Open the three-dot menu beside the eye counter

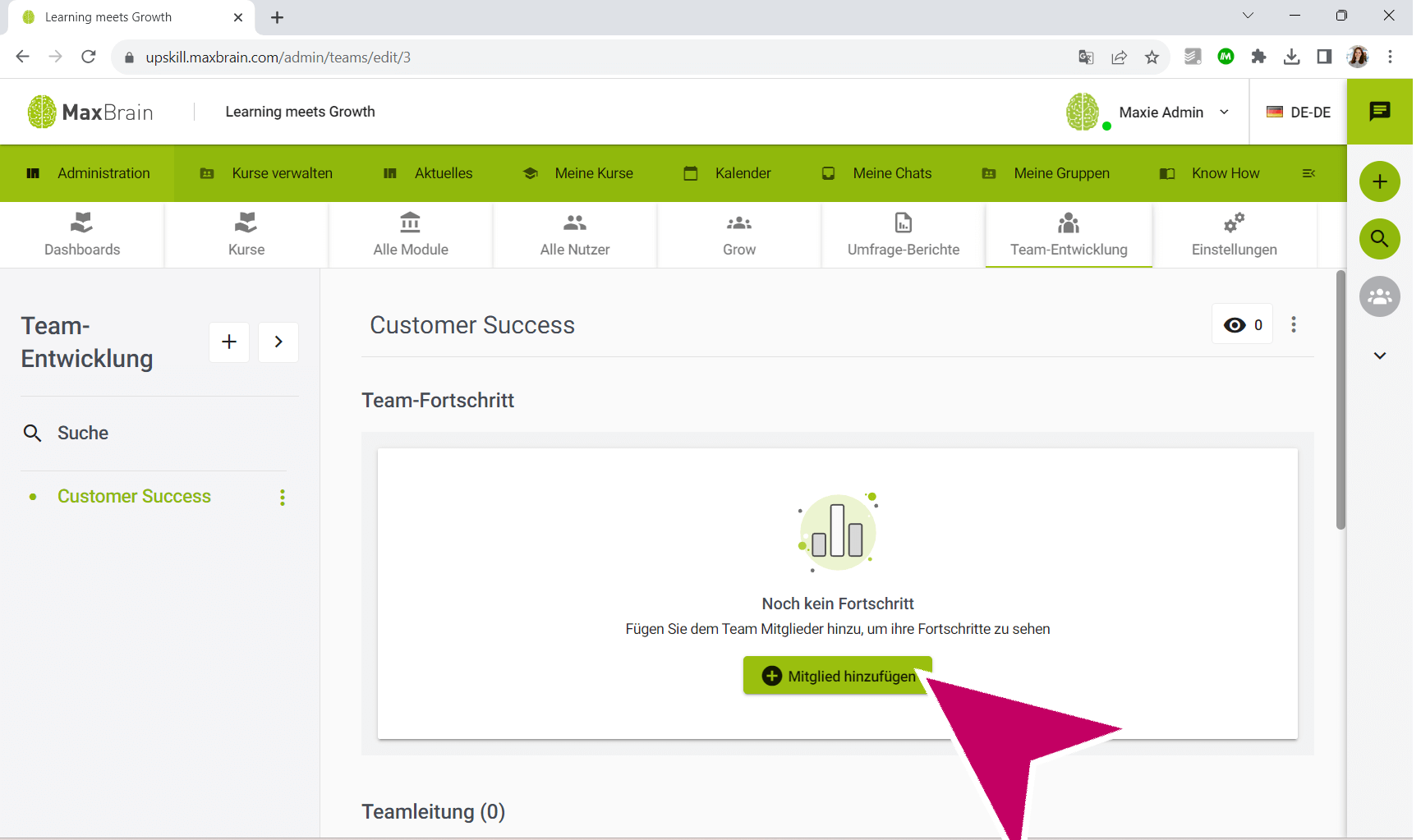1294,324
